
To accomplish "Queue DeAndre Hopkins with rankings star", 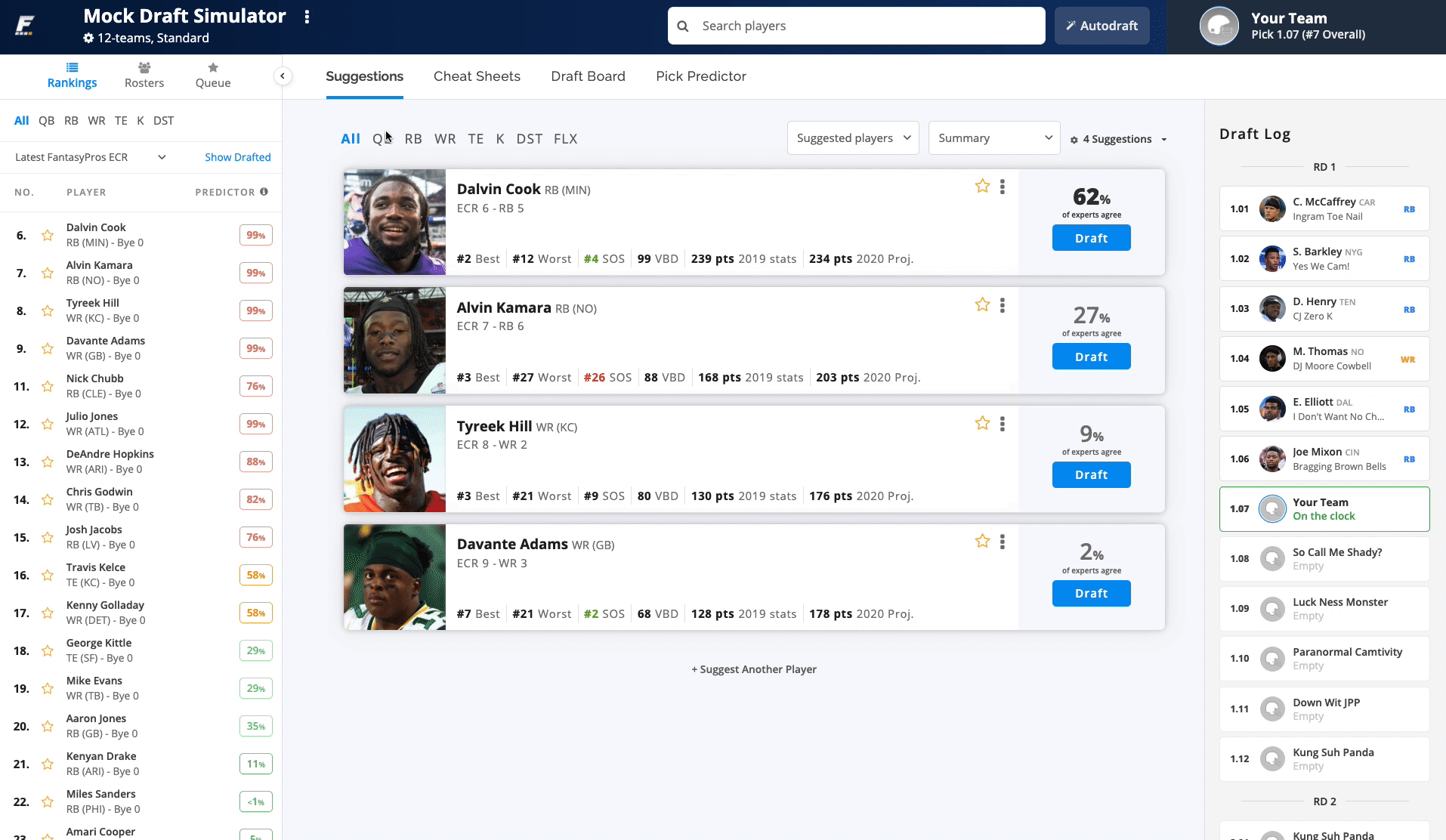I will point(47,462).
